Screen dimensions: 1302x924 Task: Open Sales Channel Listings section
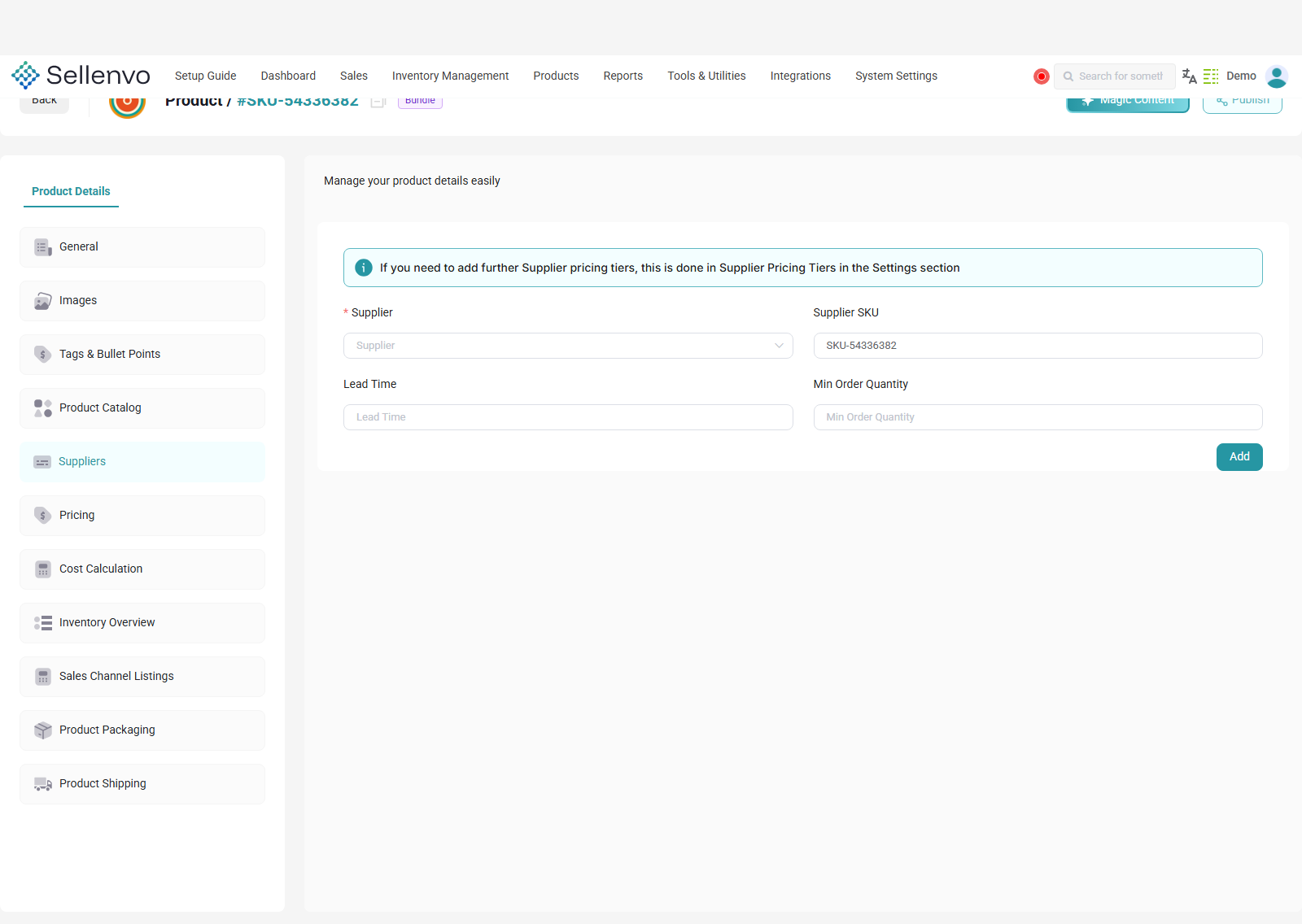(x=142, y=677)
